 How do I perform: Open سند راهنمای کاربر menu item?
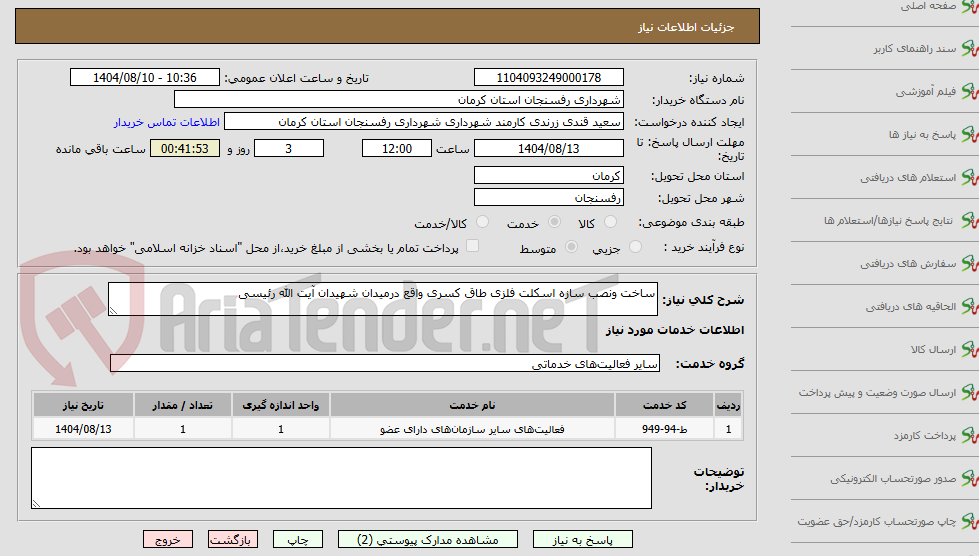pos(915,49)
